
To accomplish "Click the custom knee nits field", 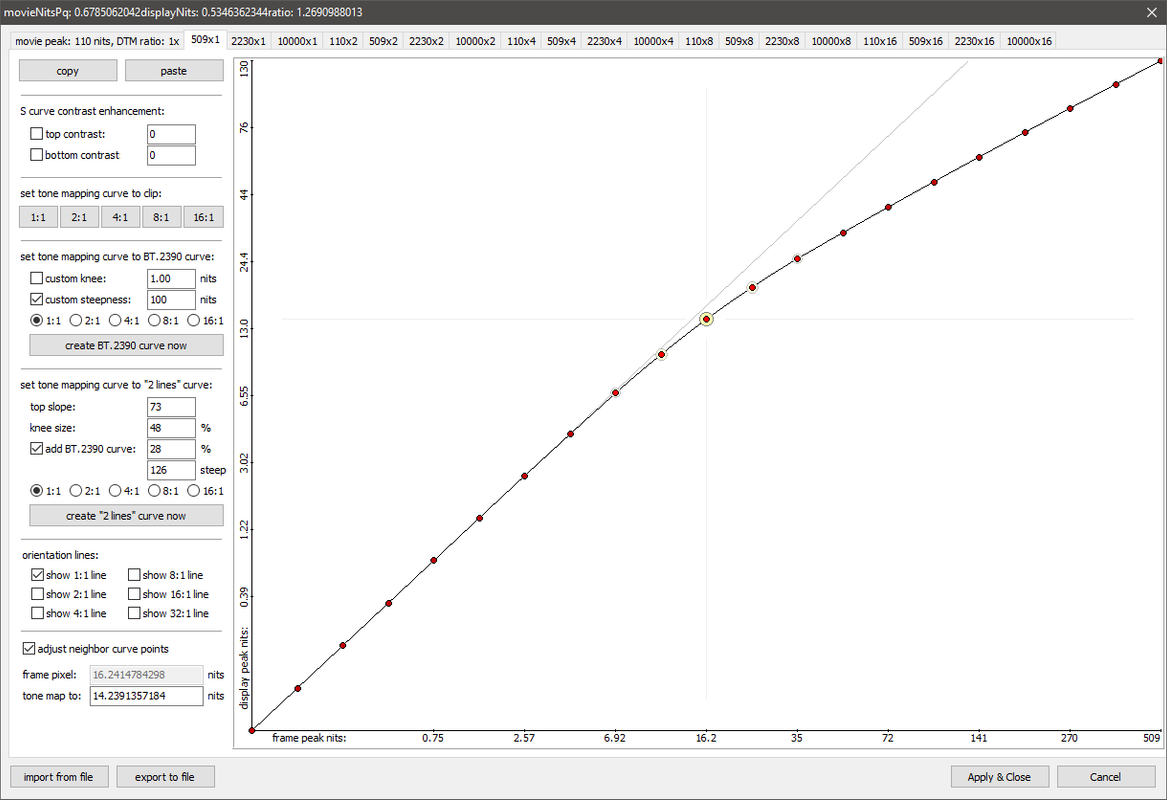I will click(x=171, y=278).
